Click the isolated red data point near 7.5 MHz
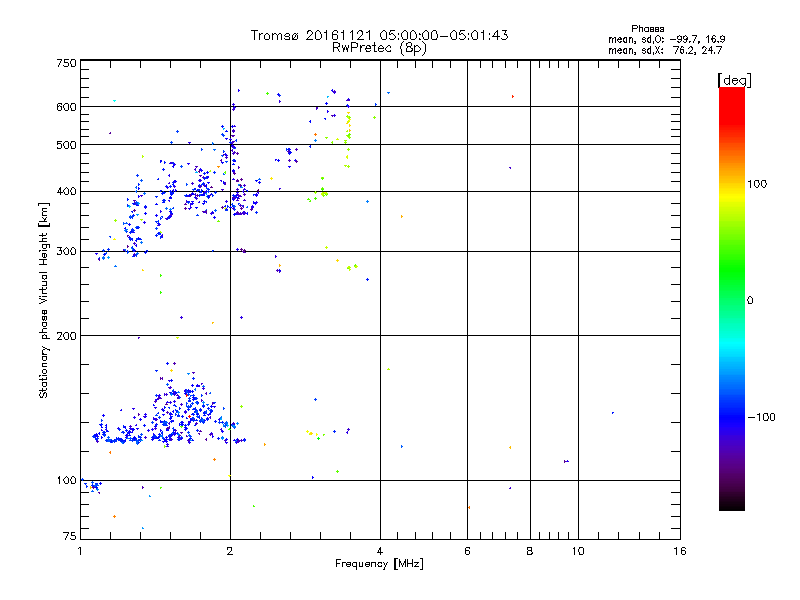The image size is (800, 600). (513, 96)
